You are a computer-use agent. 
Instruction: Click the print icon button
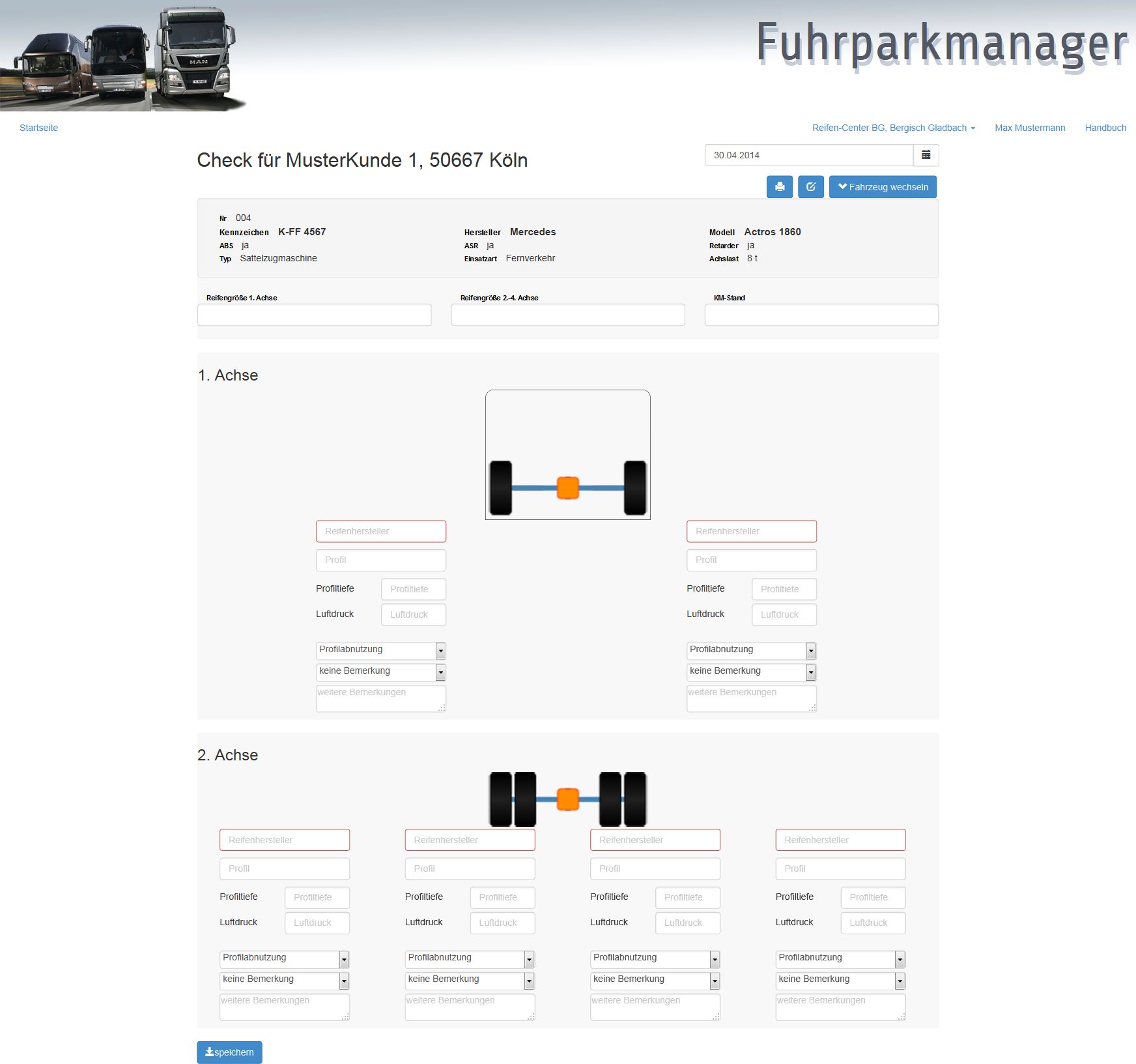pyautogui.click(x=779, y=187)
